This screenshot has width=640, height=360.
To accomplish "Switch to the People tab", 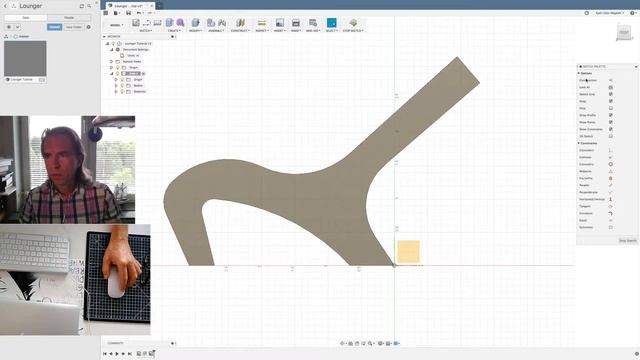I will tap(69, 18).
